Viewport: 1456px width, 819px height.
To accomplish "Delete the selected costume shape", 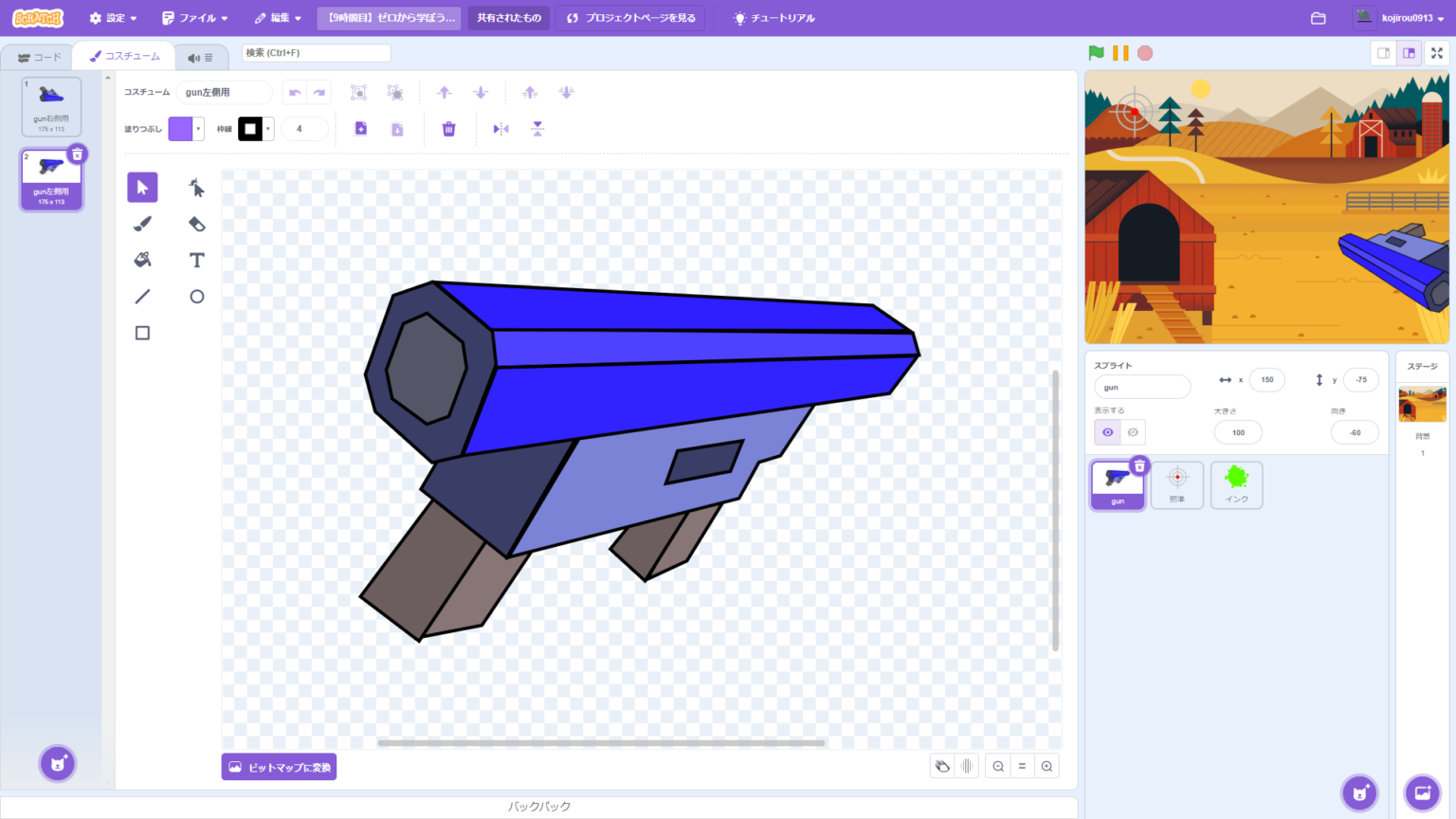I will [x=448, y=128].
